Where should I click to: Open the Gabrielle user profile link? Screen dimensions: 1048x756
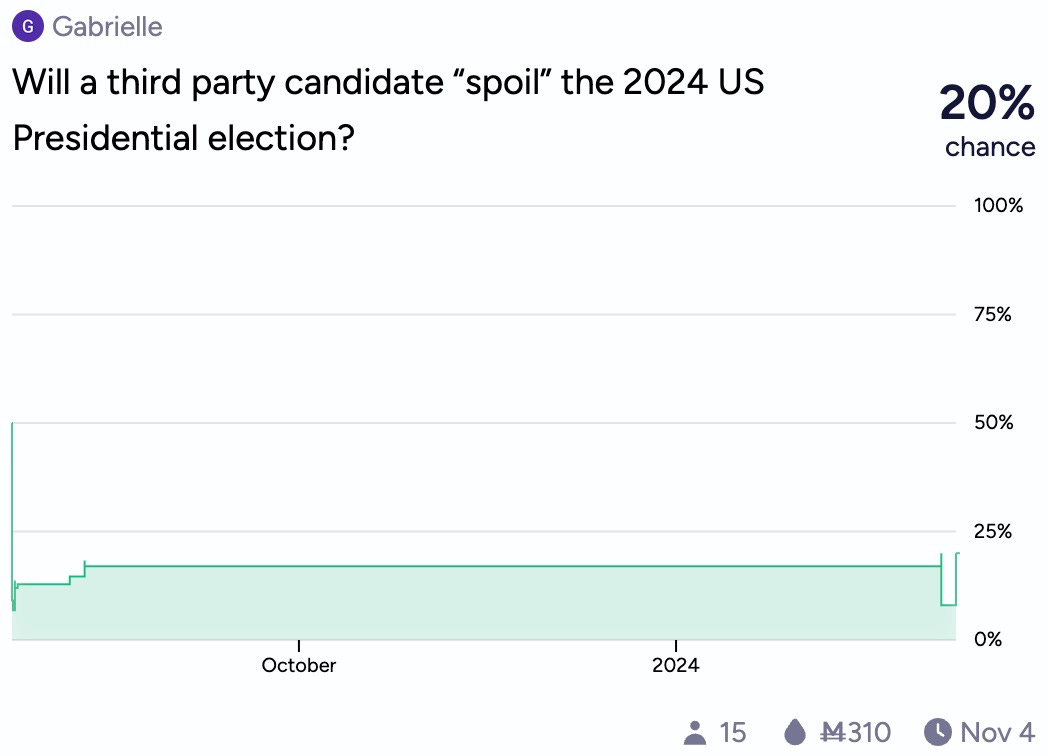click(107, 27)
